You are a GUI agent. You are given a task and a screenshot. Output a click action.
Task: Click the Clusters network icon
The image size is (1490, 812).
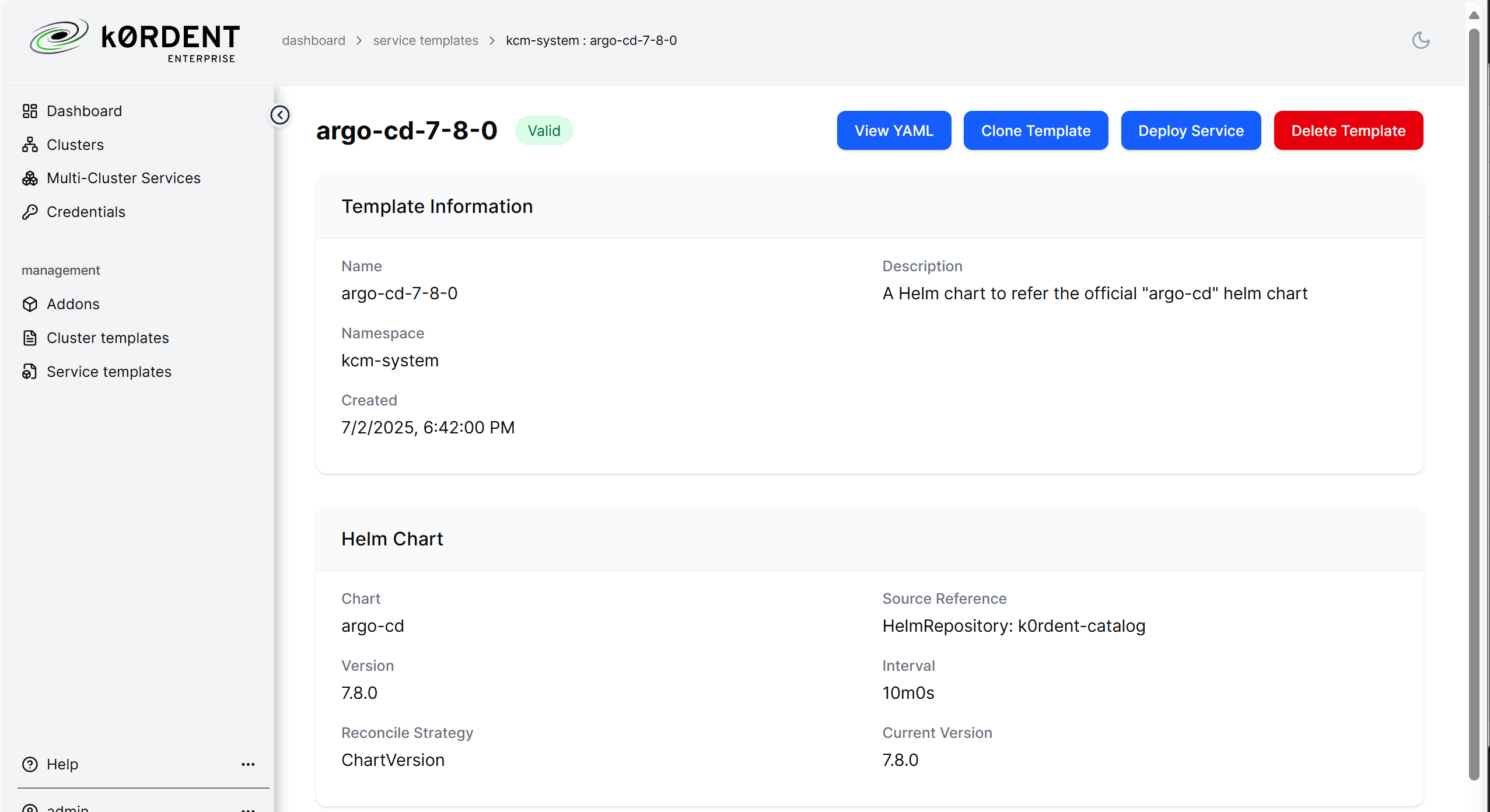(30, 145)
